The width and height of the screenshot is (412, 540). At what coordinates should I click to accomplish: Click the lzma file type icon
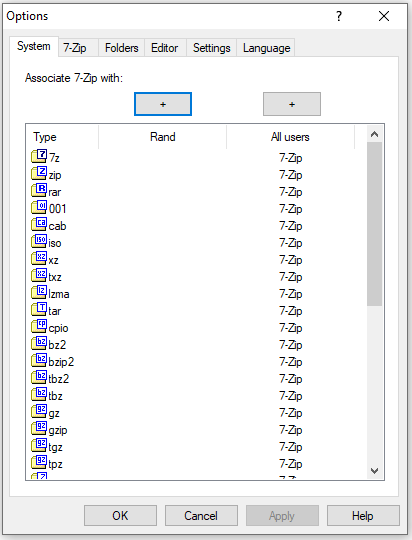(39, 292)
